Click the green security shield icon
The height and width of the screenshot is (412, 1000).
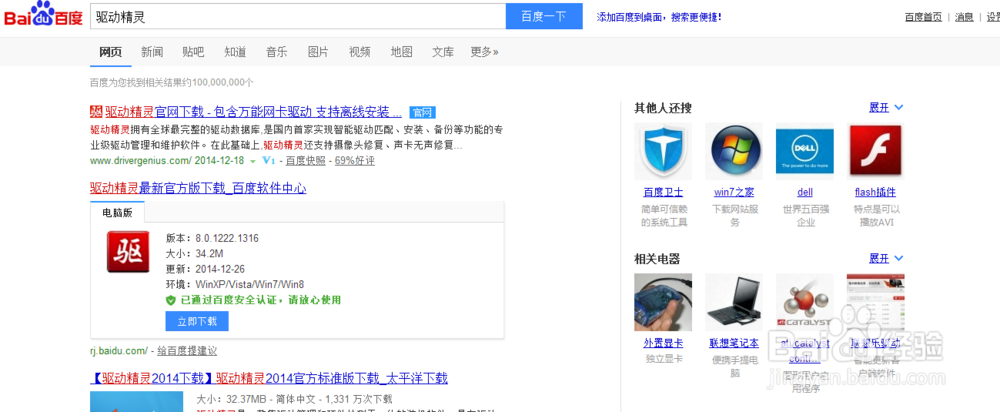[170, 300]
